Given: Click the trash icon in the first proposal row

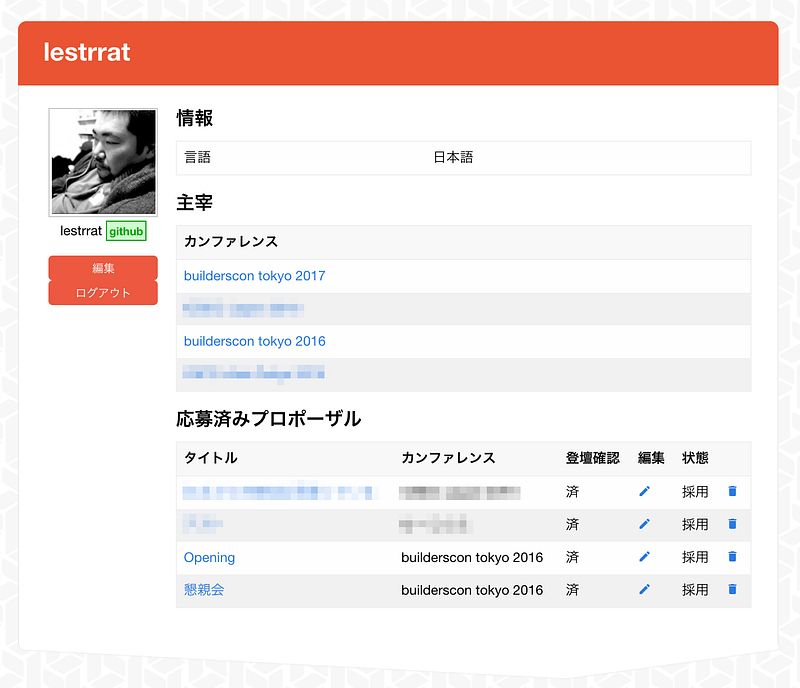Looking at the screenshot, I should point(732,491).
